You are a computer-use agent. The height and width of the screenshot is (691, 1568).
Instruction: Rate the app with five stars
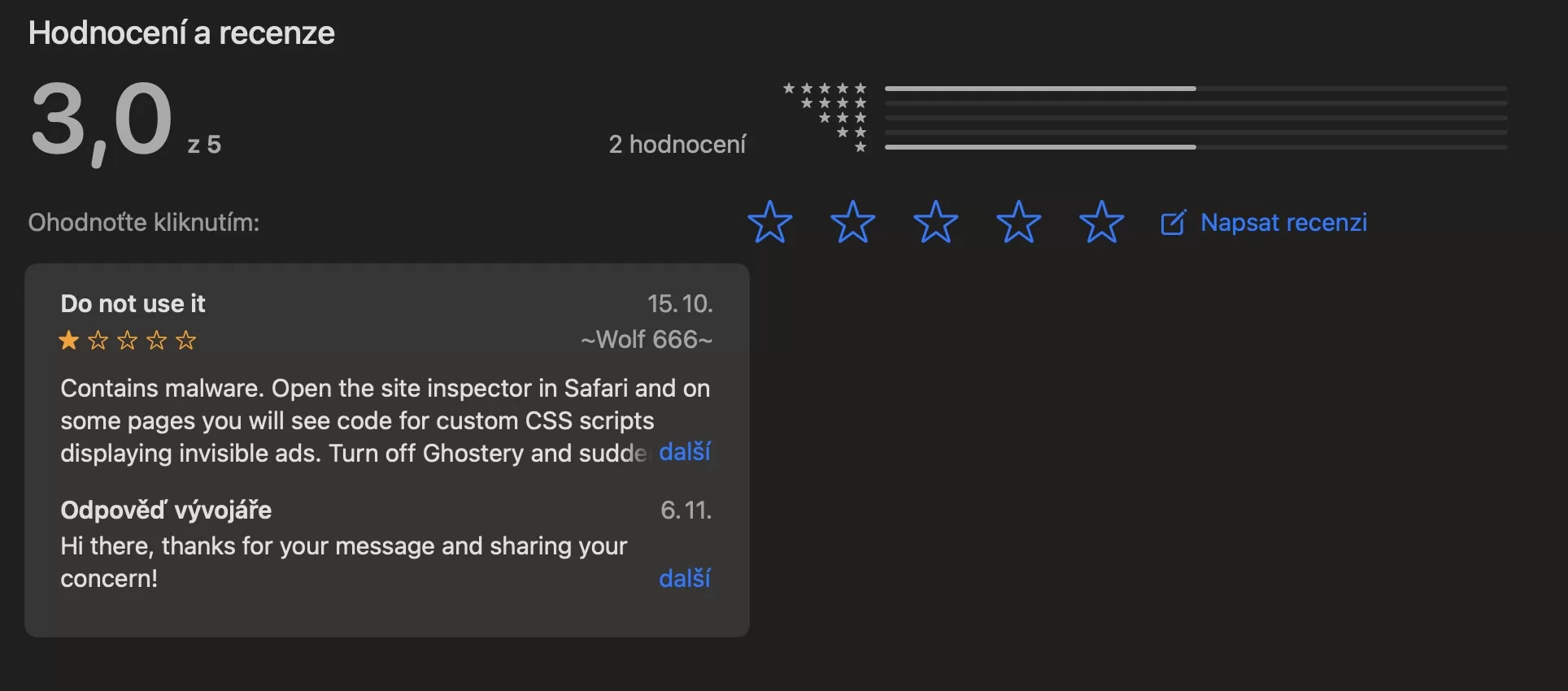pyautogui.click(x=1101, y=222)
